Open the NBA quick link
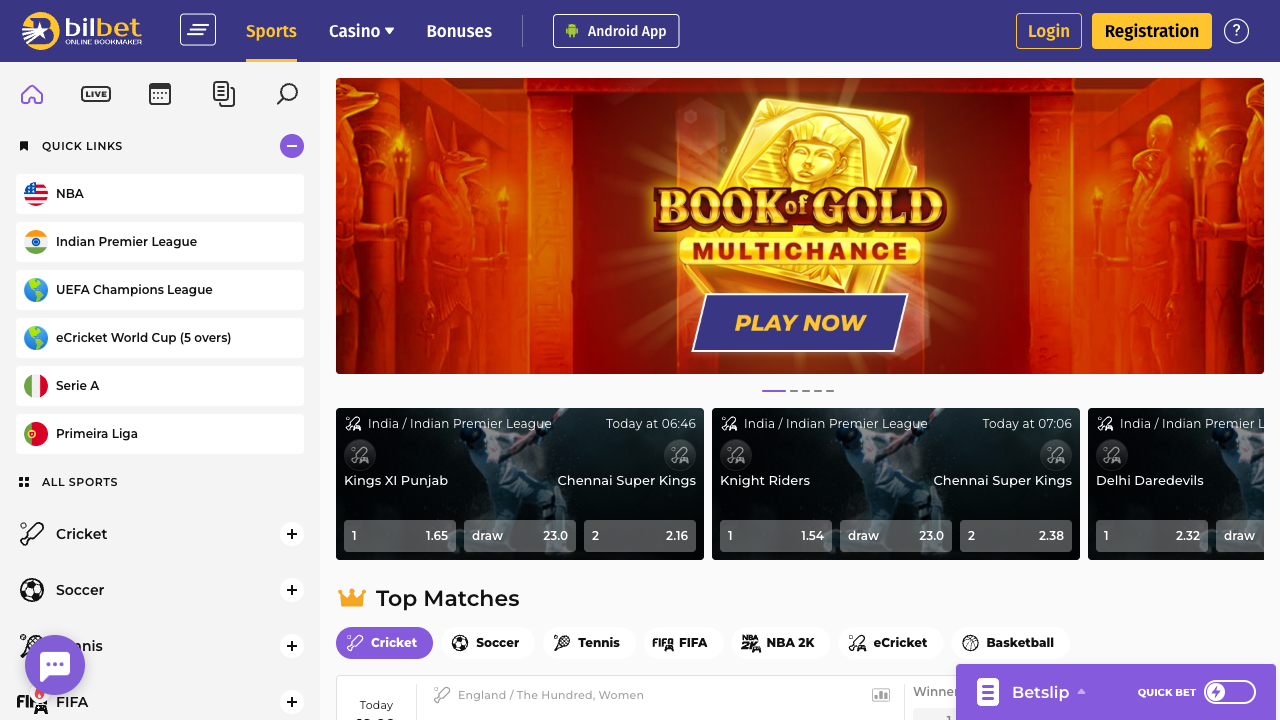 click(160, 194)
